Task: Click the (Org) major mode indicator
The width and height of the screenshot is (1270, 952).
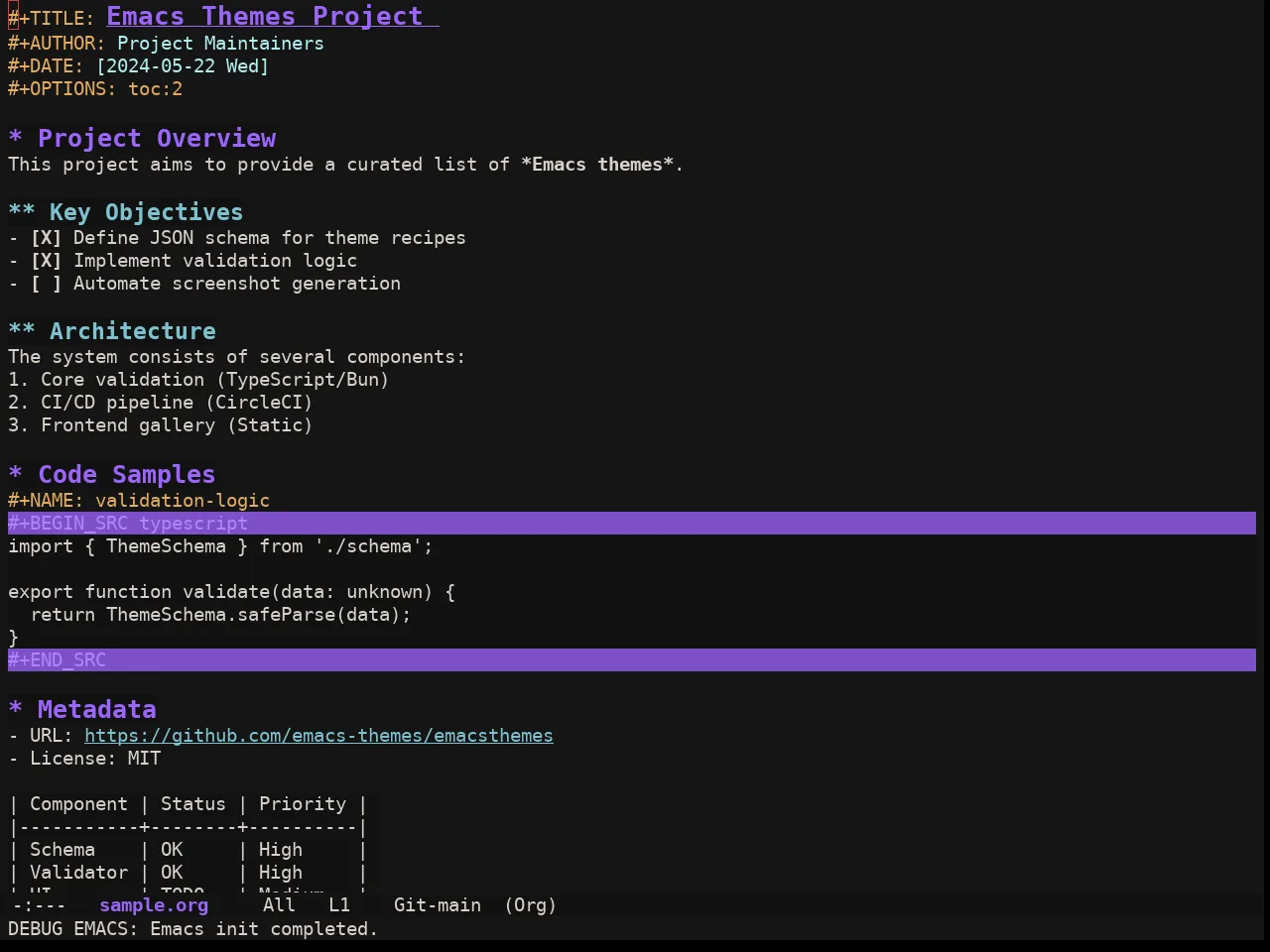Action: click(x=531, y=905)
